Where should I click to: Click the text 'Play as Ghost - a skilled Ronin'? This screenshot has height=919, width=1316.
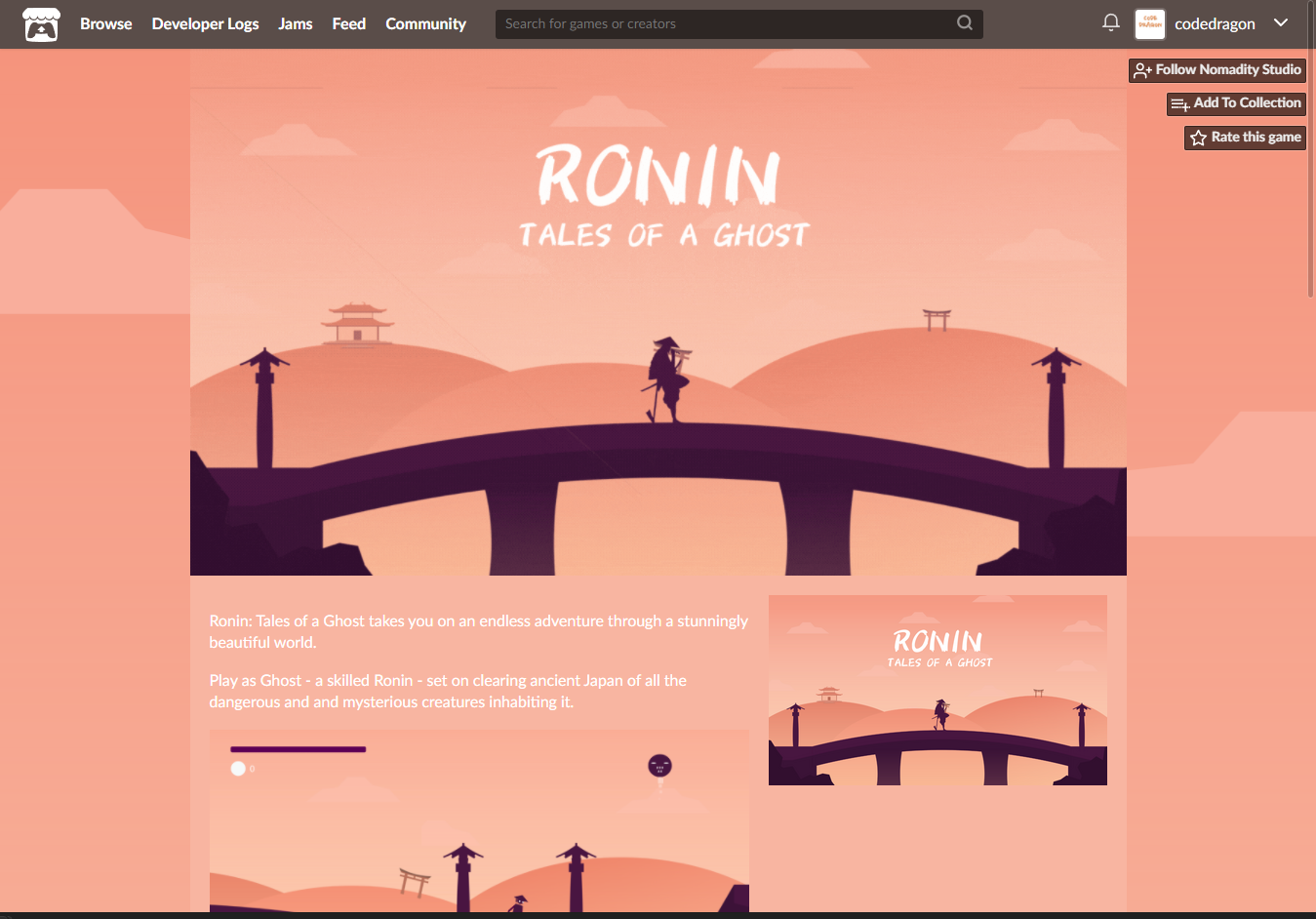pyautogui.click(x=311, y=680)
